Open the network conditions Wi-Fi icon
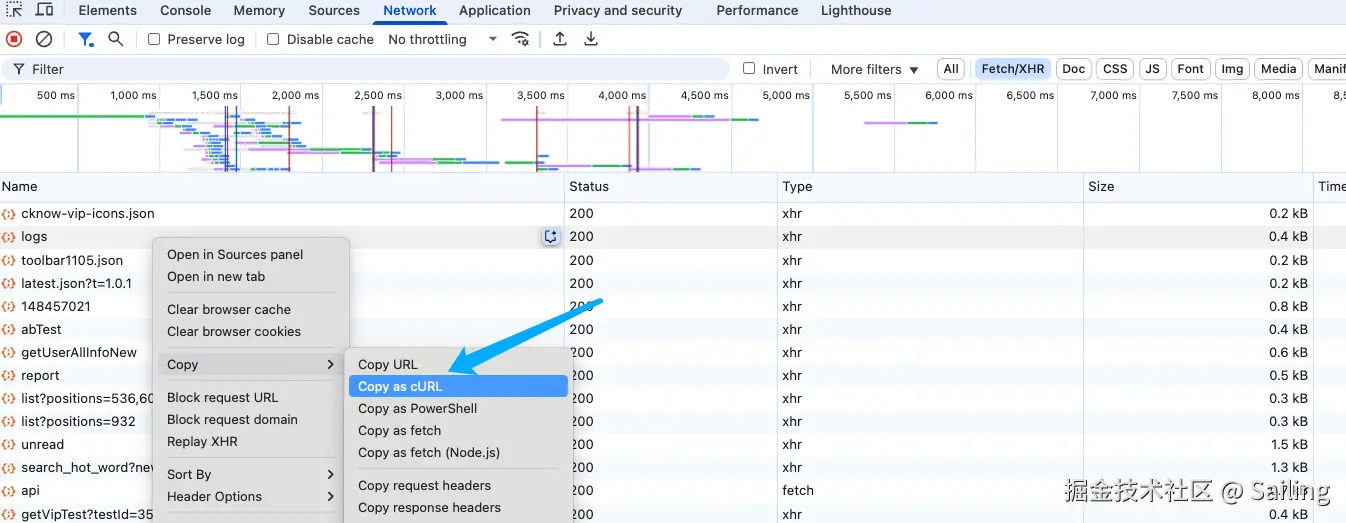 point(520,39)
